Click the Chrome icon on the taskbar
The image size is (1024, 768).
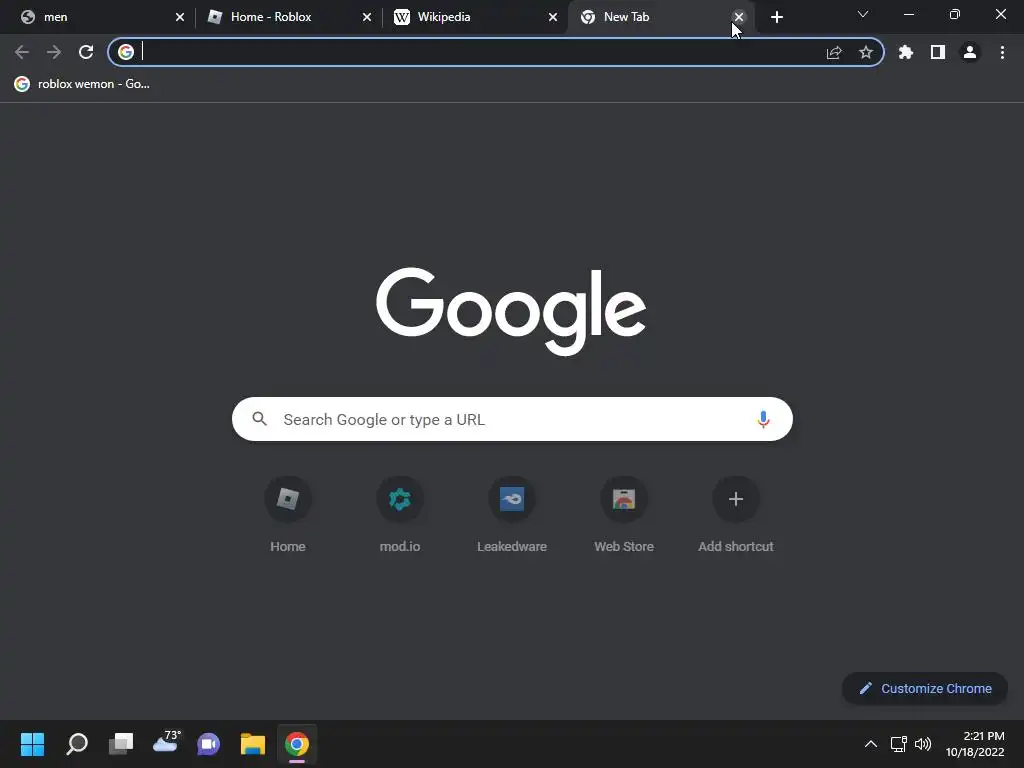click(297, 744)
